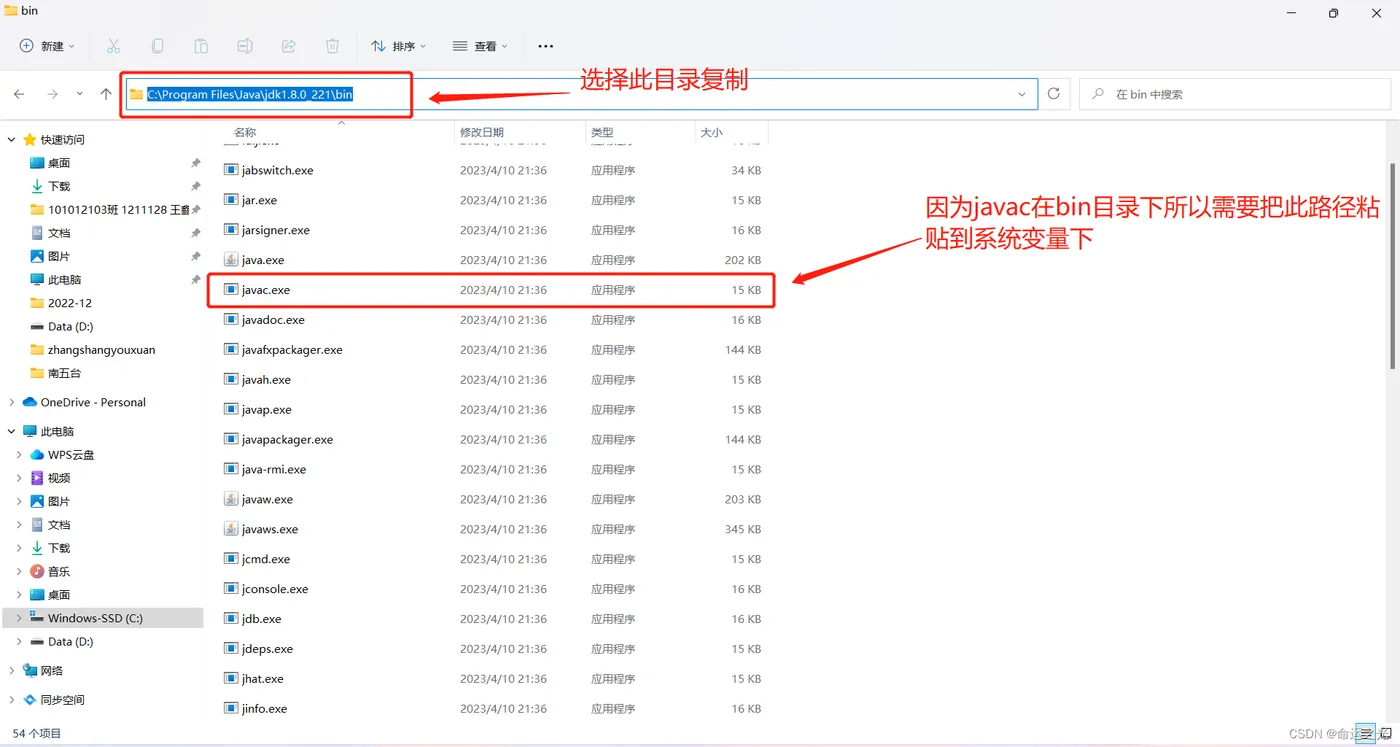Expand the 网络 tree node
Image resolution: width=1400 pixels, height=747 pixels.
point(12,670)
